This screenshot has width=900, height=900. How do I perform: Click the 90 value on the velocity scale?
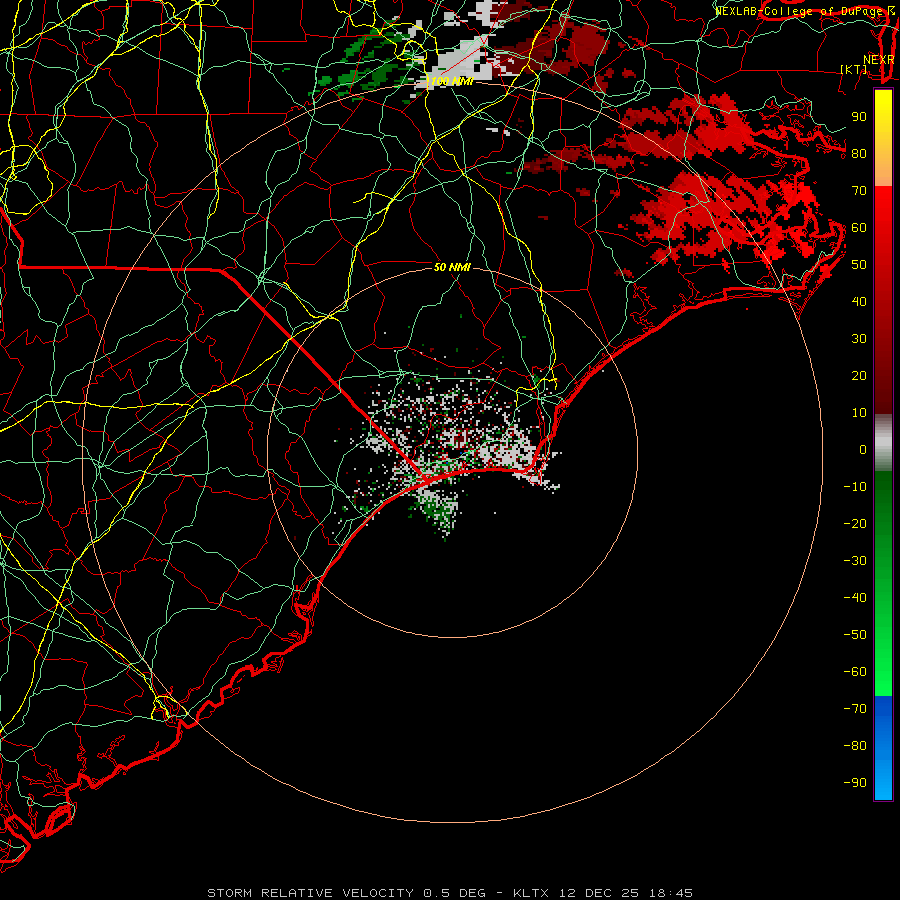(x=859, y=117)
